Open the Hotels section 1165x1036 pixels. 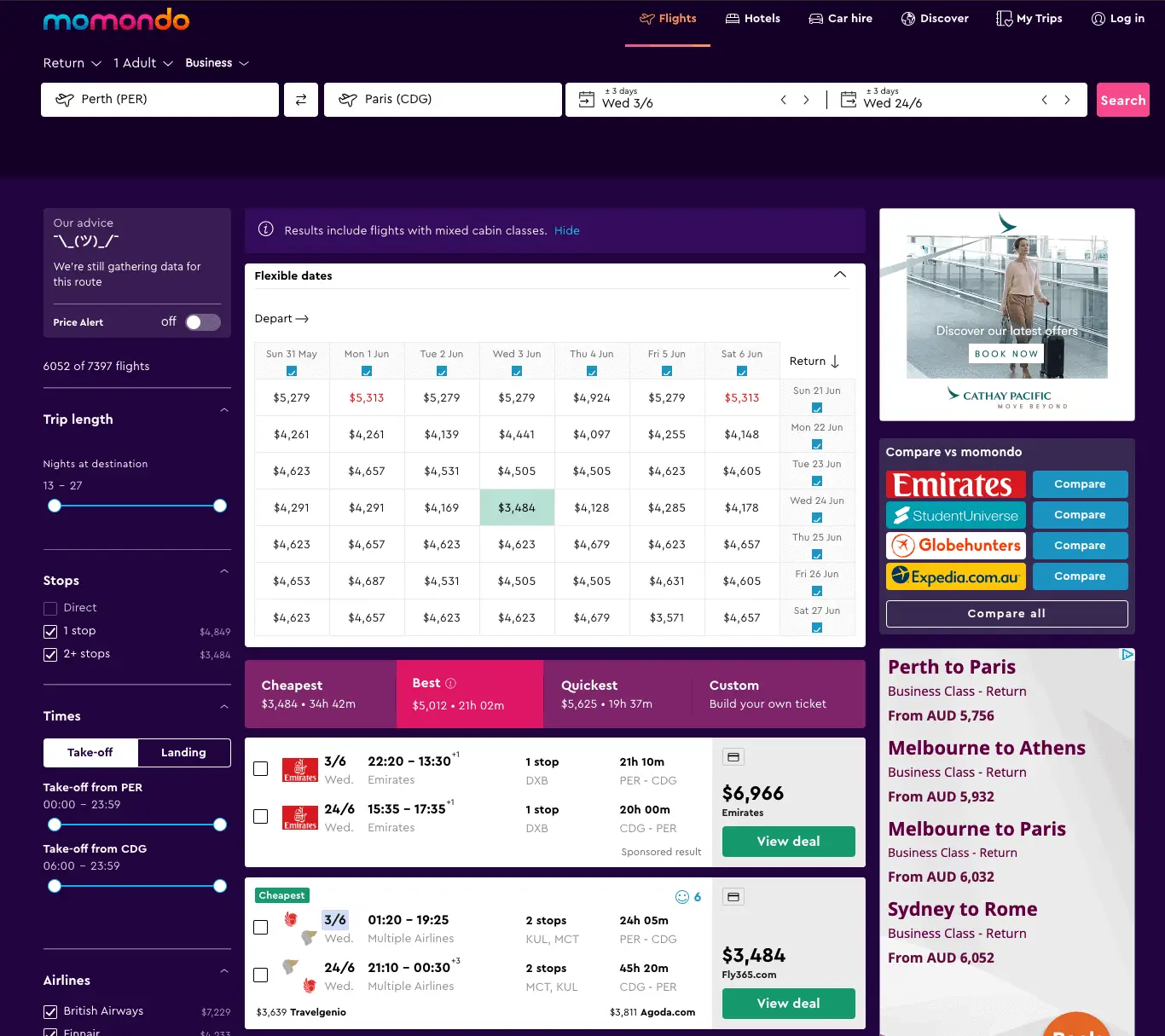tap(752, 18)
